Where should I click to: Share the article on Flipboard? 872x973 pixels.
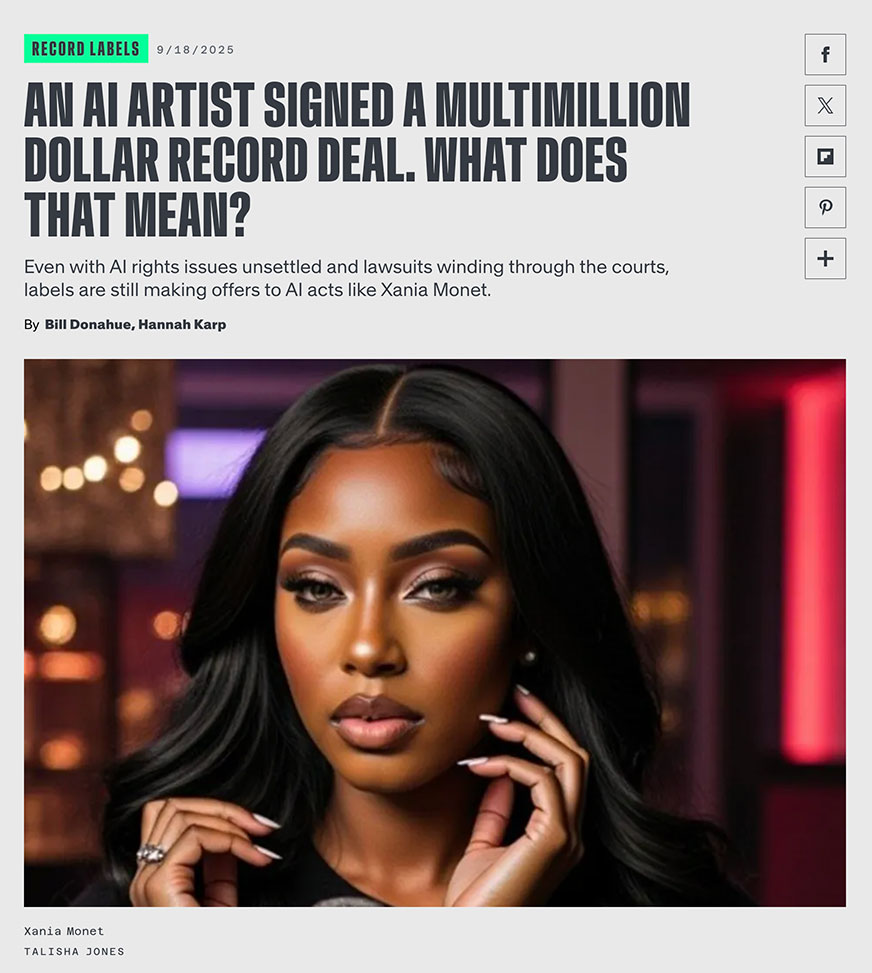tap(825, 156)
